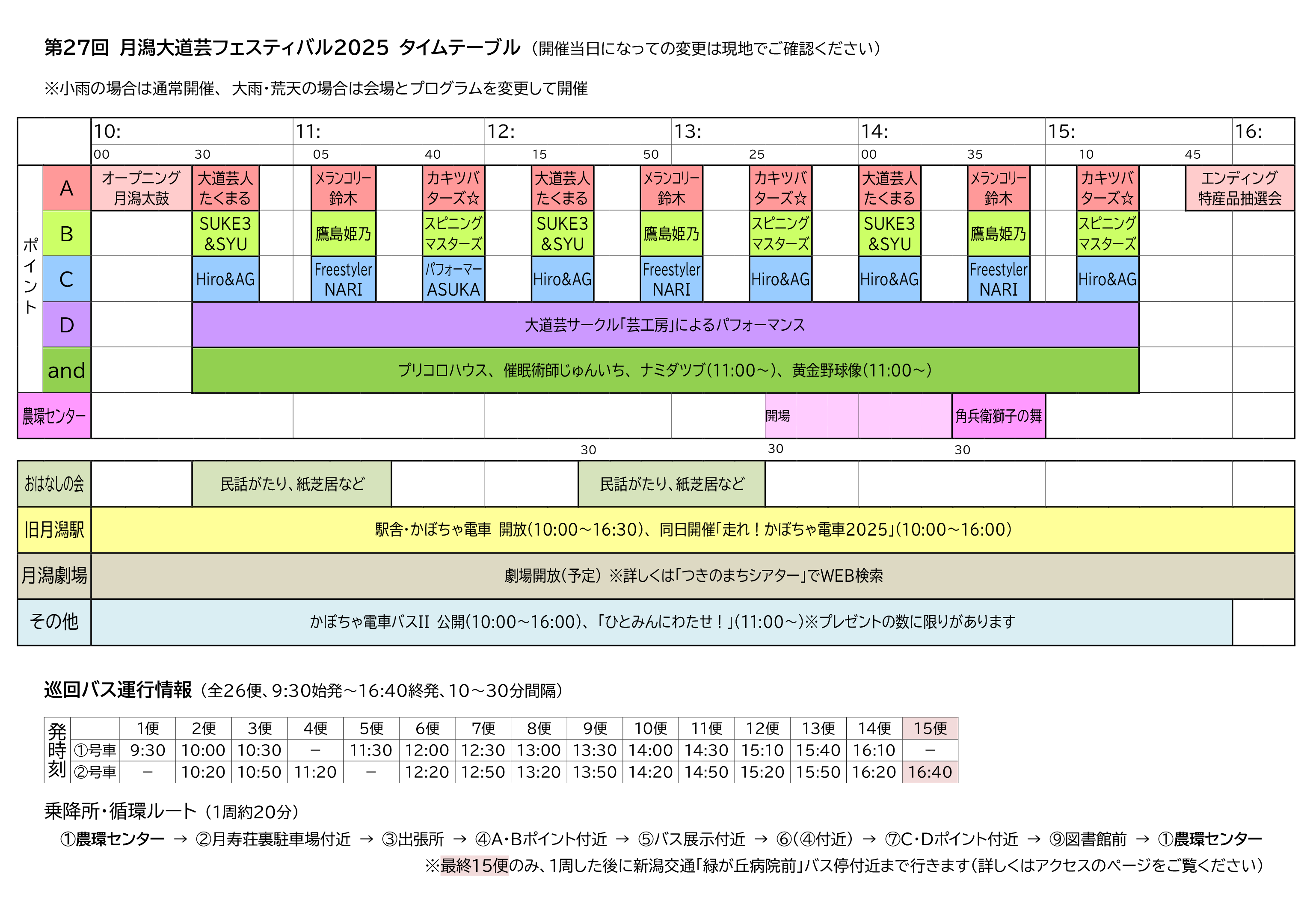Select the blue 'C' point label
Viewport: 1307px width, 924px height.
67,279
